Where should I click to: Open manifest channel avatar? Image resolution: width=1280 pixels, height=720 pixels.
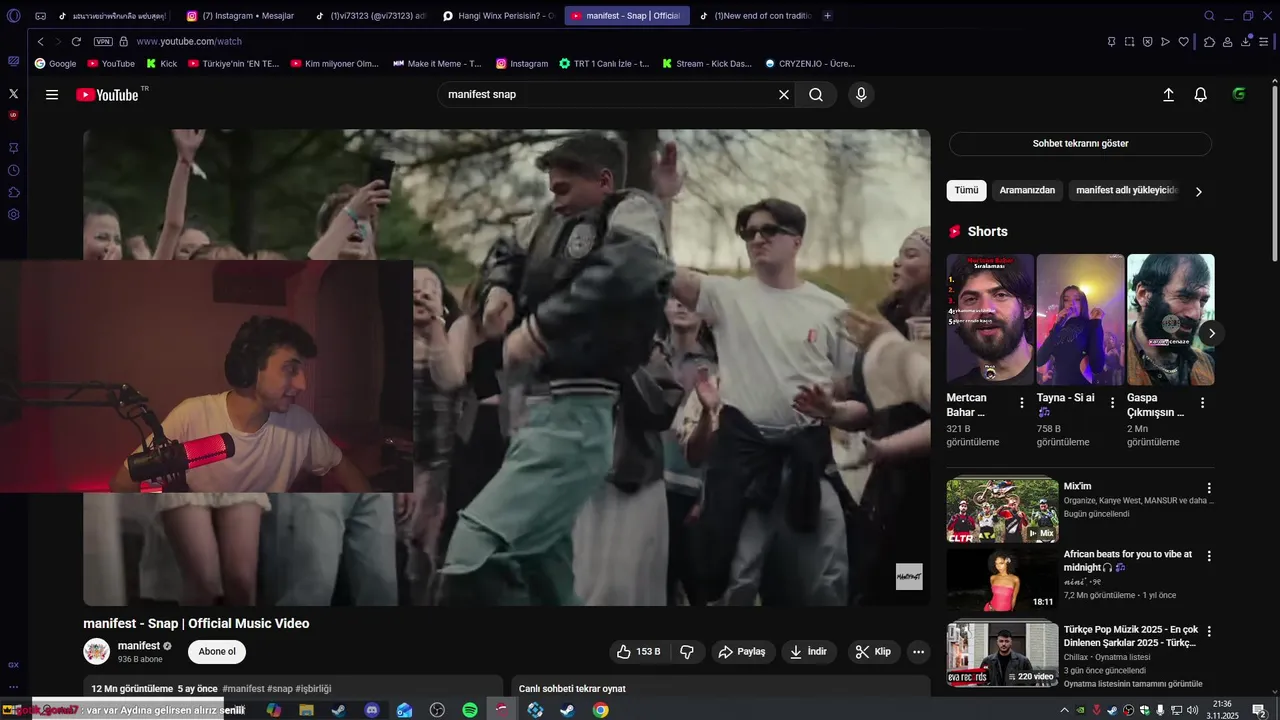point(97,652)
